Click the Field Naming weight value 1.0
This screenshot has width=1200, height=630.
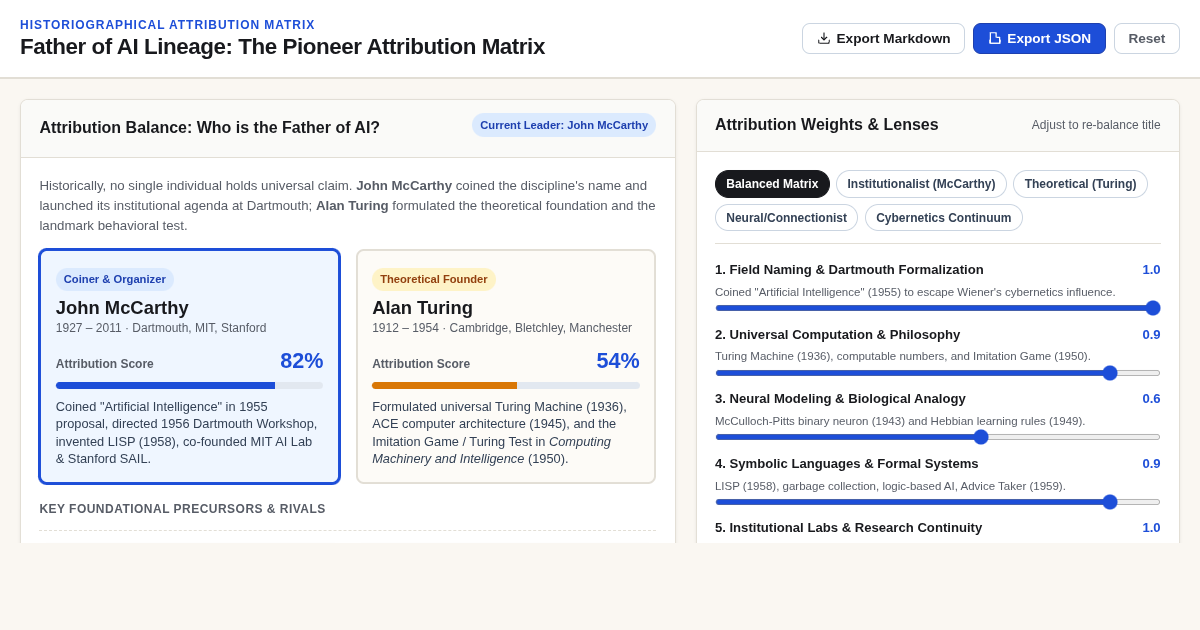tap(1152, 270)
